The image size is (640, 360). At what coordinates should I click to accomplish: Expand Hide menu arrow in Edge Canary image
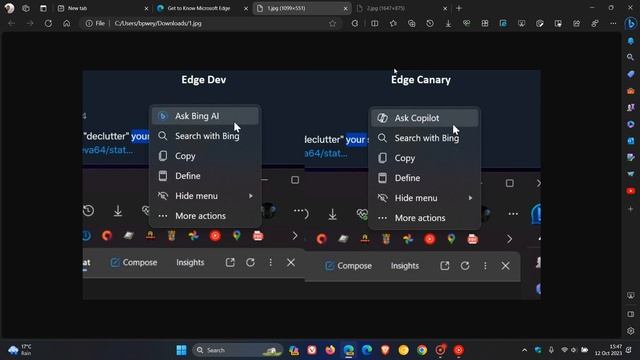point(470,198)
